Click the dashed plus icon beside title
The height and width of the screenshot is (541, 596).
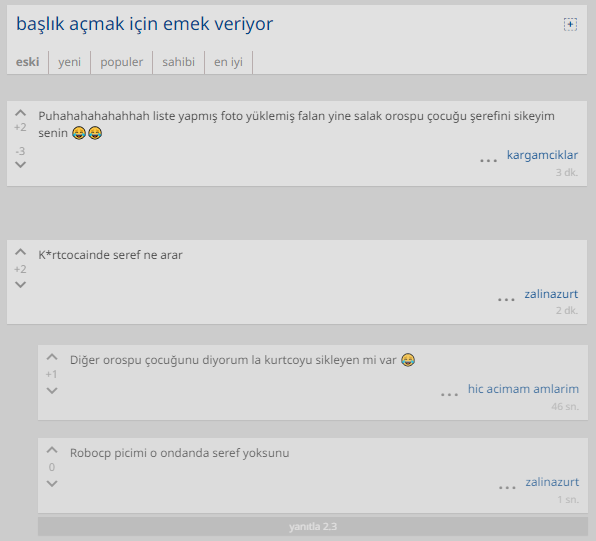click(570, 24)
